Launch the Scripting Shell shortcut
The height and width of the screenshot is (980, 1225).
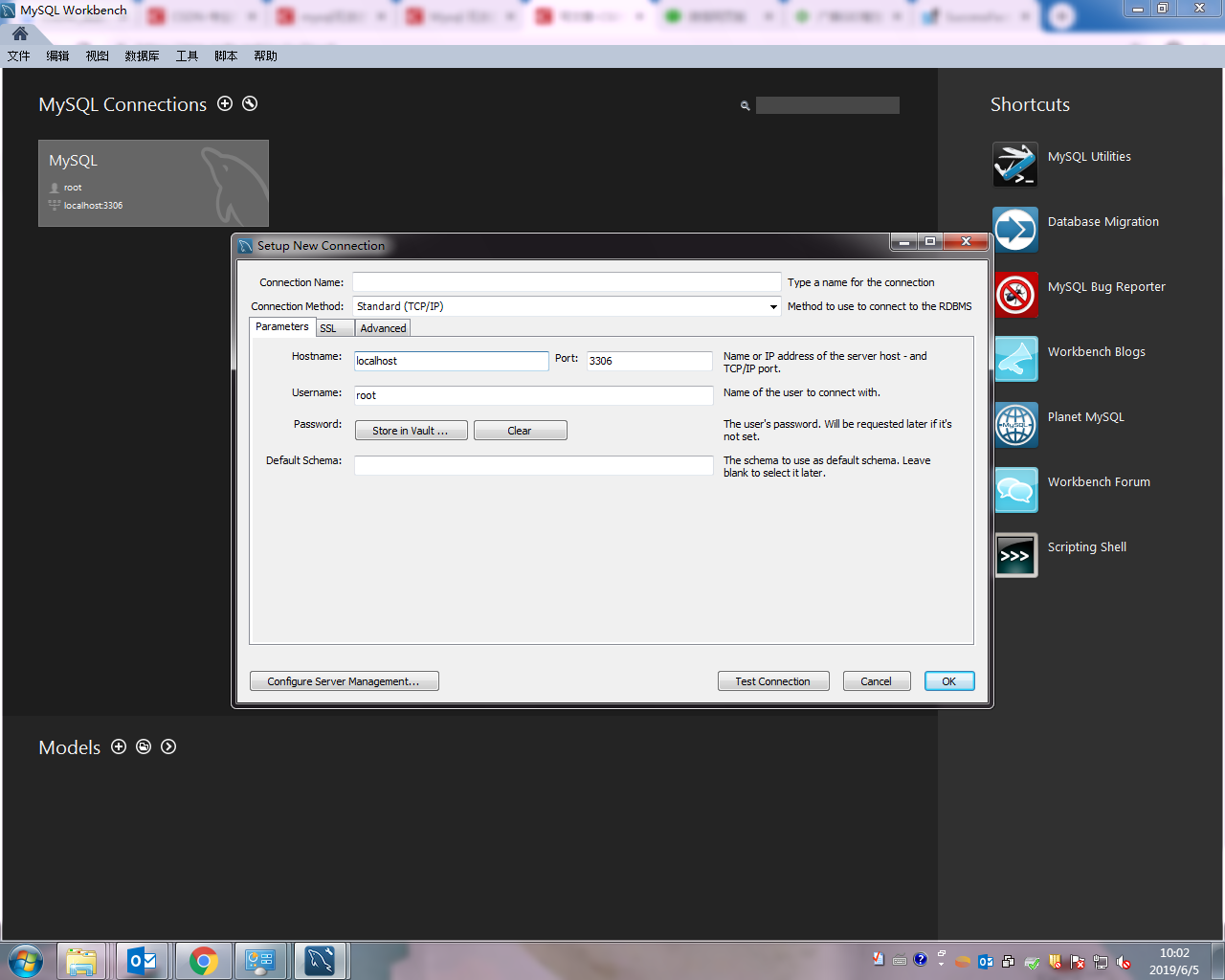(x=1014, y=554)
